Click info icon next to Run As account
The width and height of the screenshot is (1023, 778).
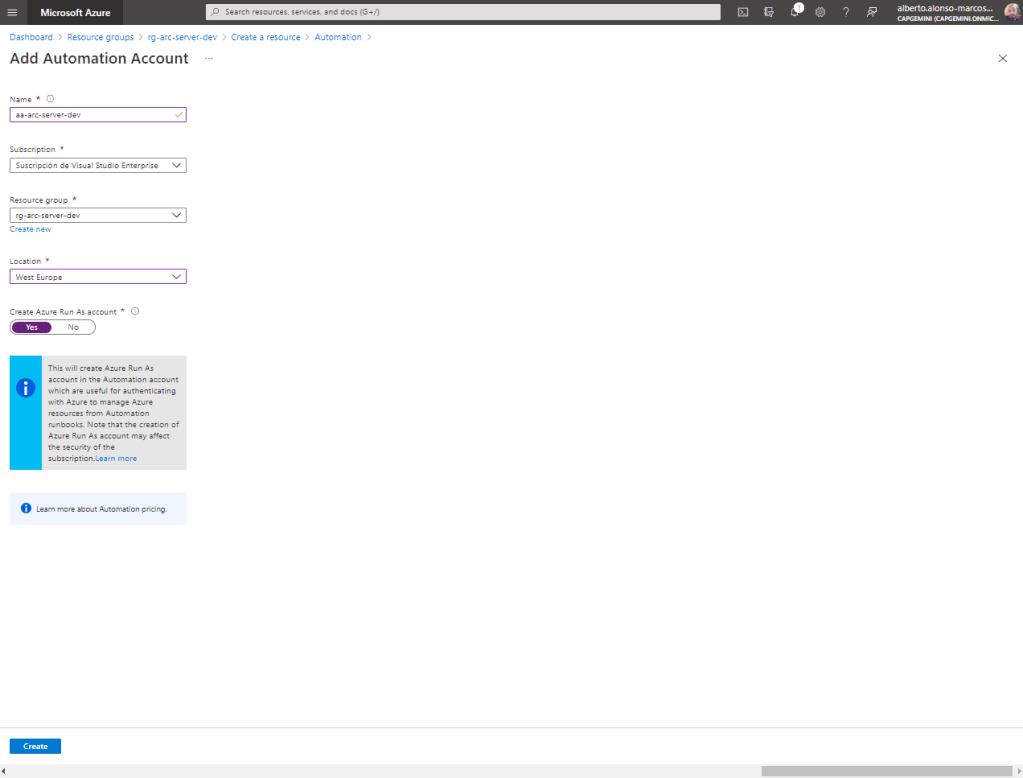(x=135, y=311)
